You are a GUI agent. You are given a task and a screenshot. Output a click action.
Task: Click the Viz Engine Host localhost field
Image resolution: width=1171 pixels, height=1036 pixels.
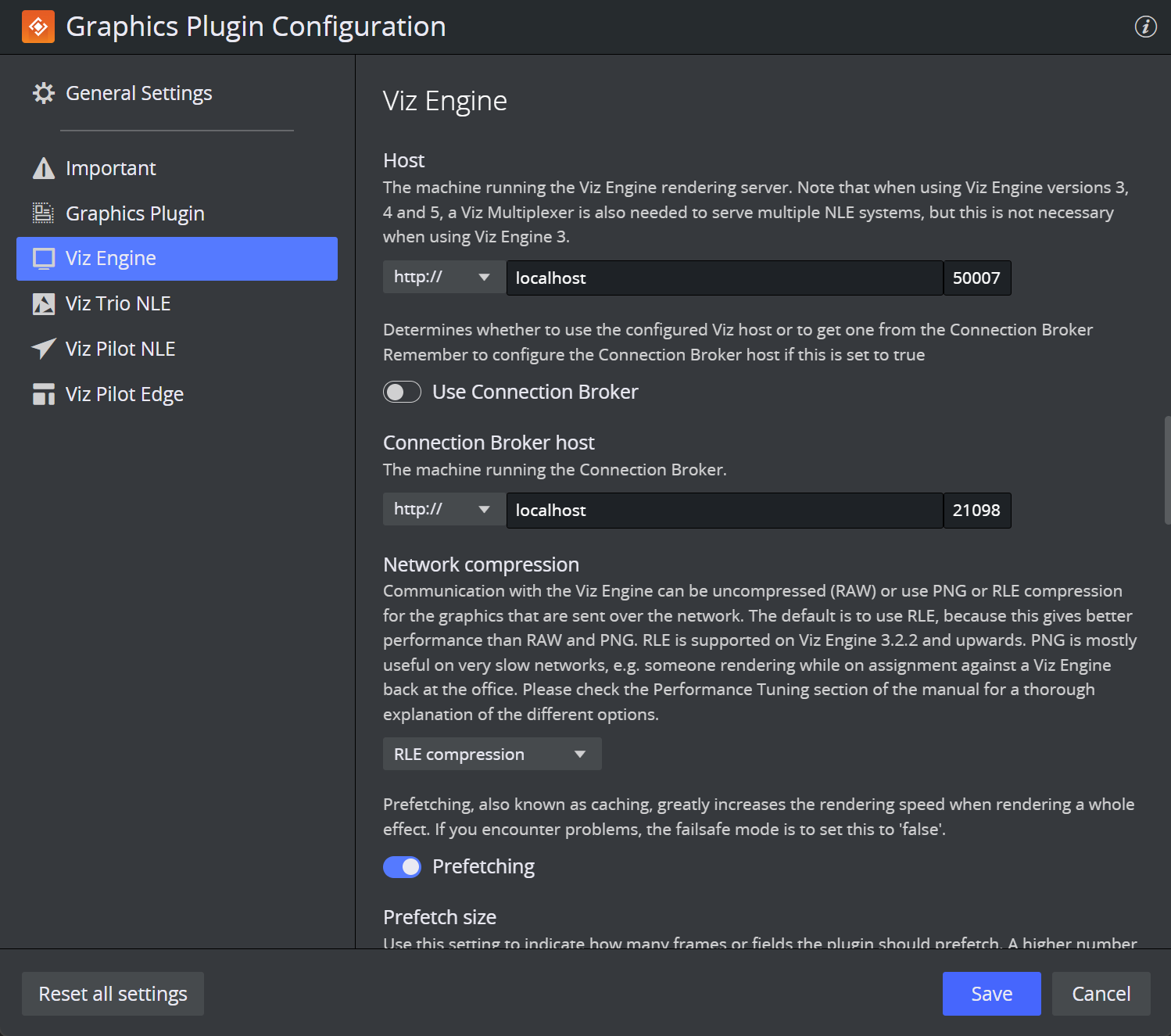coord(725,278)
